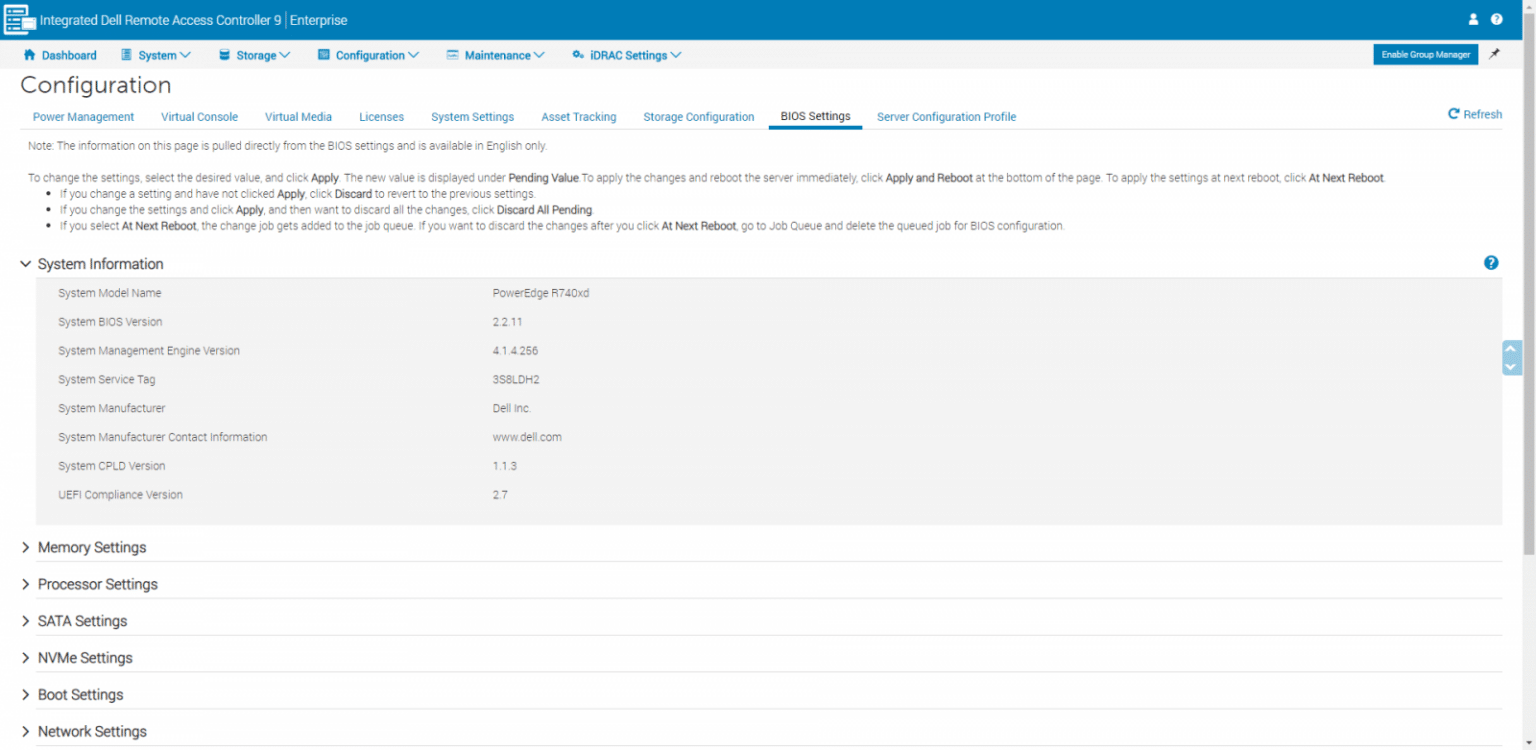Click the scroll-down arrow on floating page widget

click(1511, 367)
